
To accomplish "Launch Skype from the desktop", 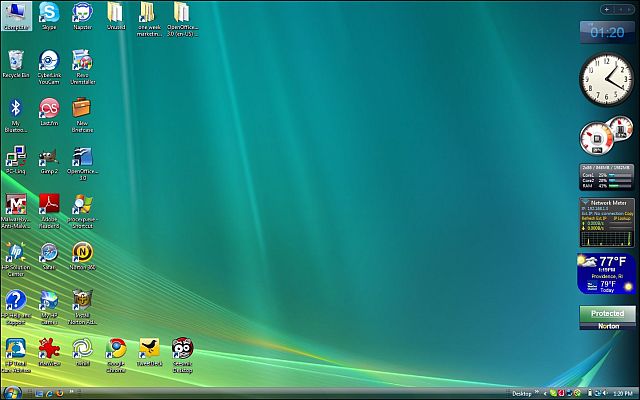I will 49,16.
